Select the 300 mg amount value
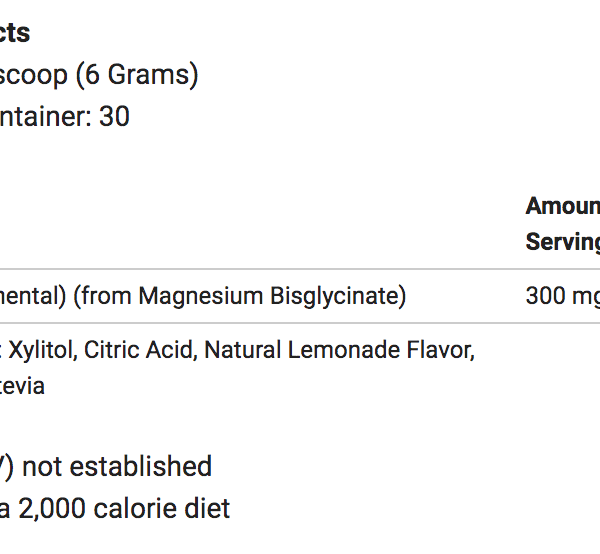Viewport: 600px width, 554px height. 562,296
